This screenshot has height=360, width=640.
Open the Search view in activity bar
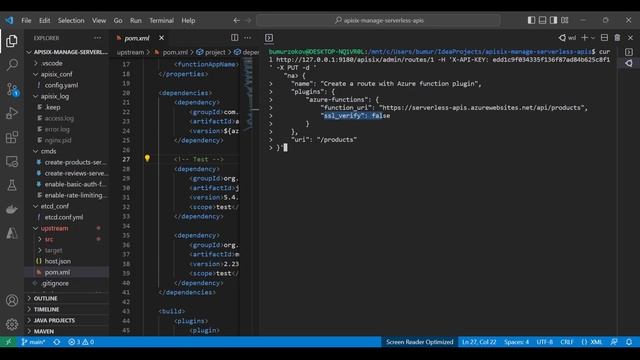point(12,64)
